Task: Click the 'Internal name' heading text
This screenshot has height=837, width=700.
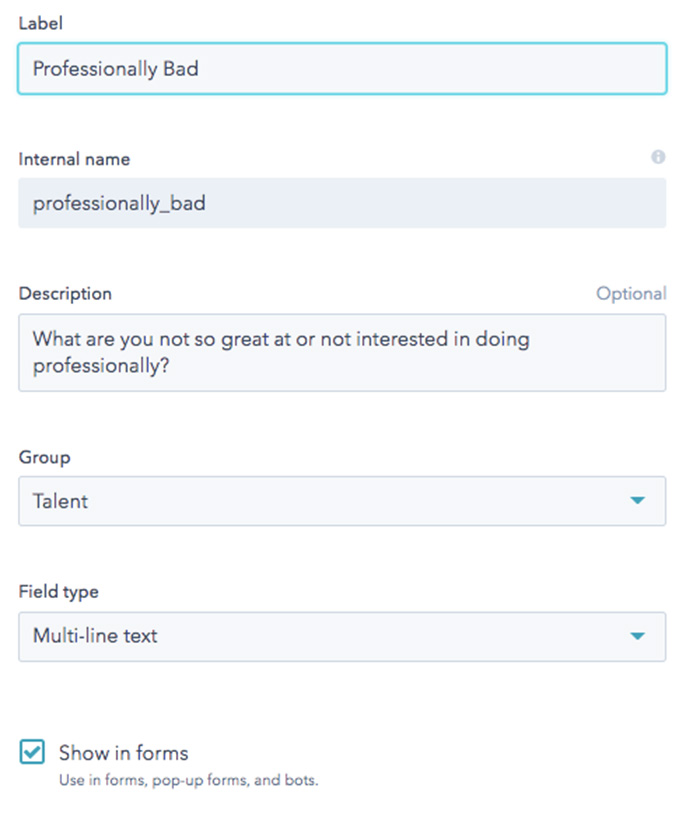Action: point(74,159)
